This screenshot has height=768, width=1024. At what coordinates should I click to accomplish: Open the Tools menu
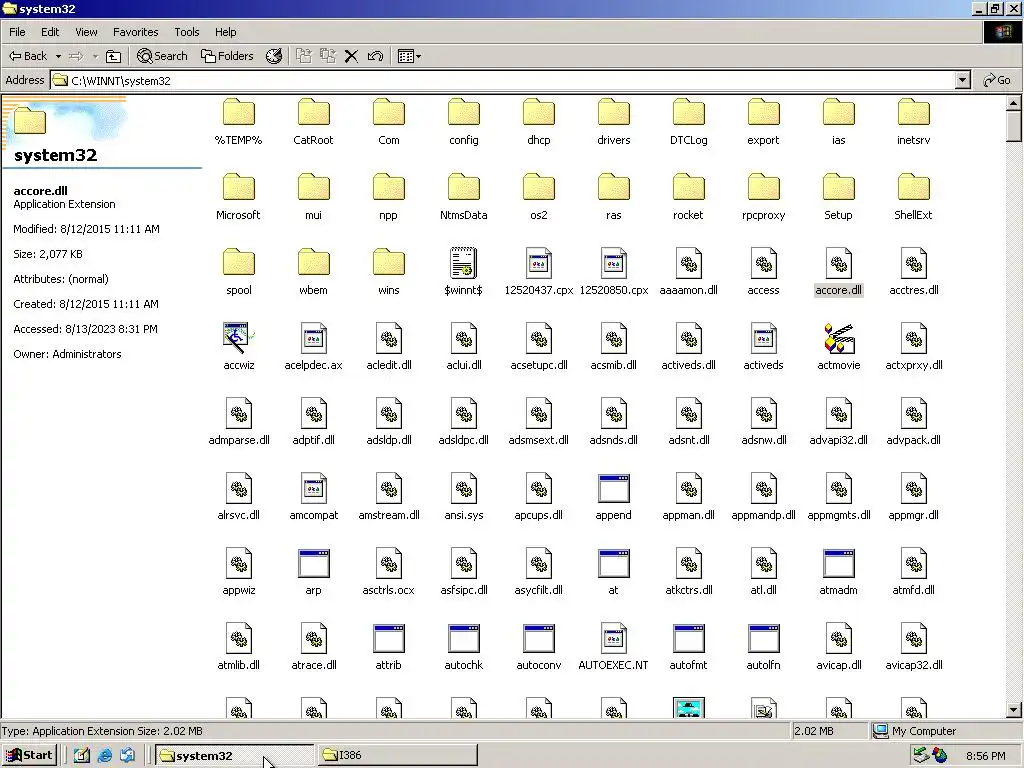tap(187, 32)
